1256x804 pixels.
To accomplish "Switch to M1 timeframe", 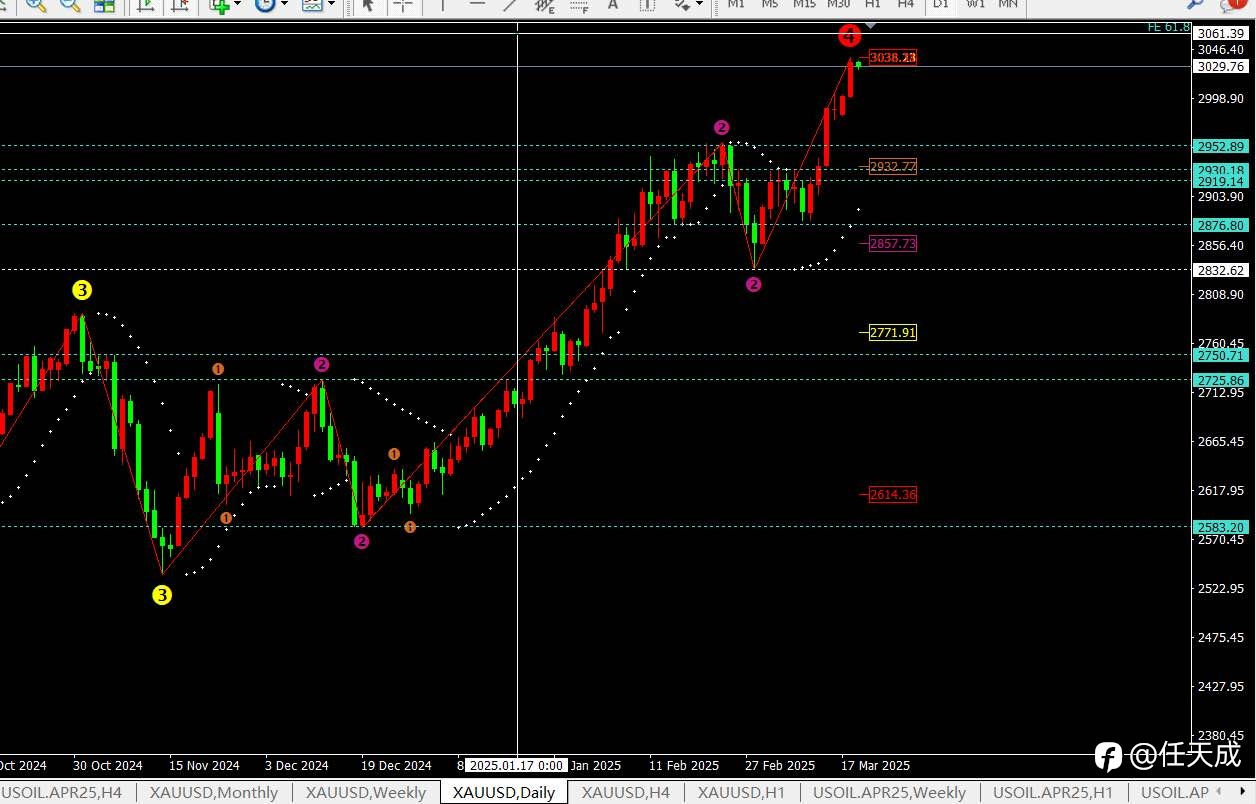I will coord(736,4).
